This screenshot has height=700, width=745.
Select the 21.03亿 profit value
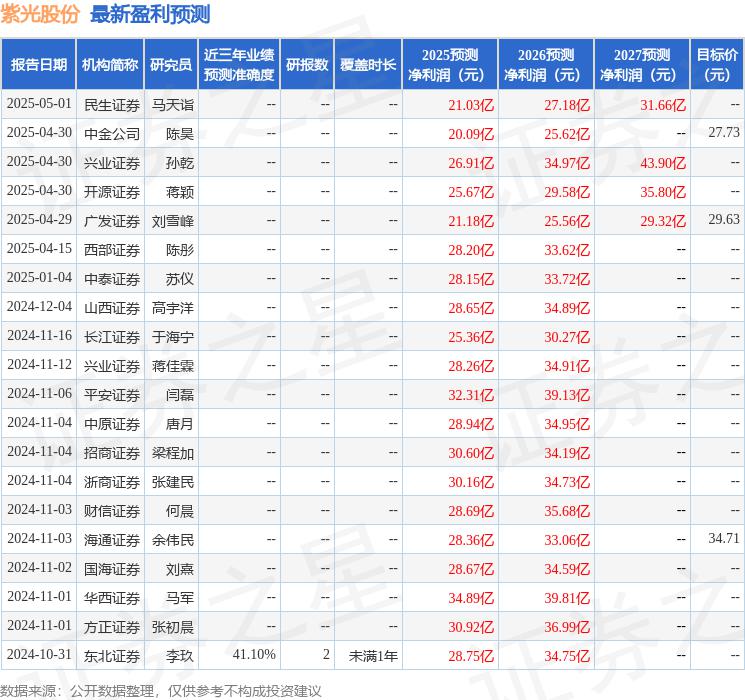pos(471,105)
